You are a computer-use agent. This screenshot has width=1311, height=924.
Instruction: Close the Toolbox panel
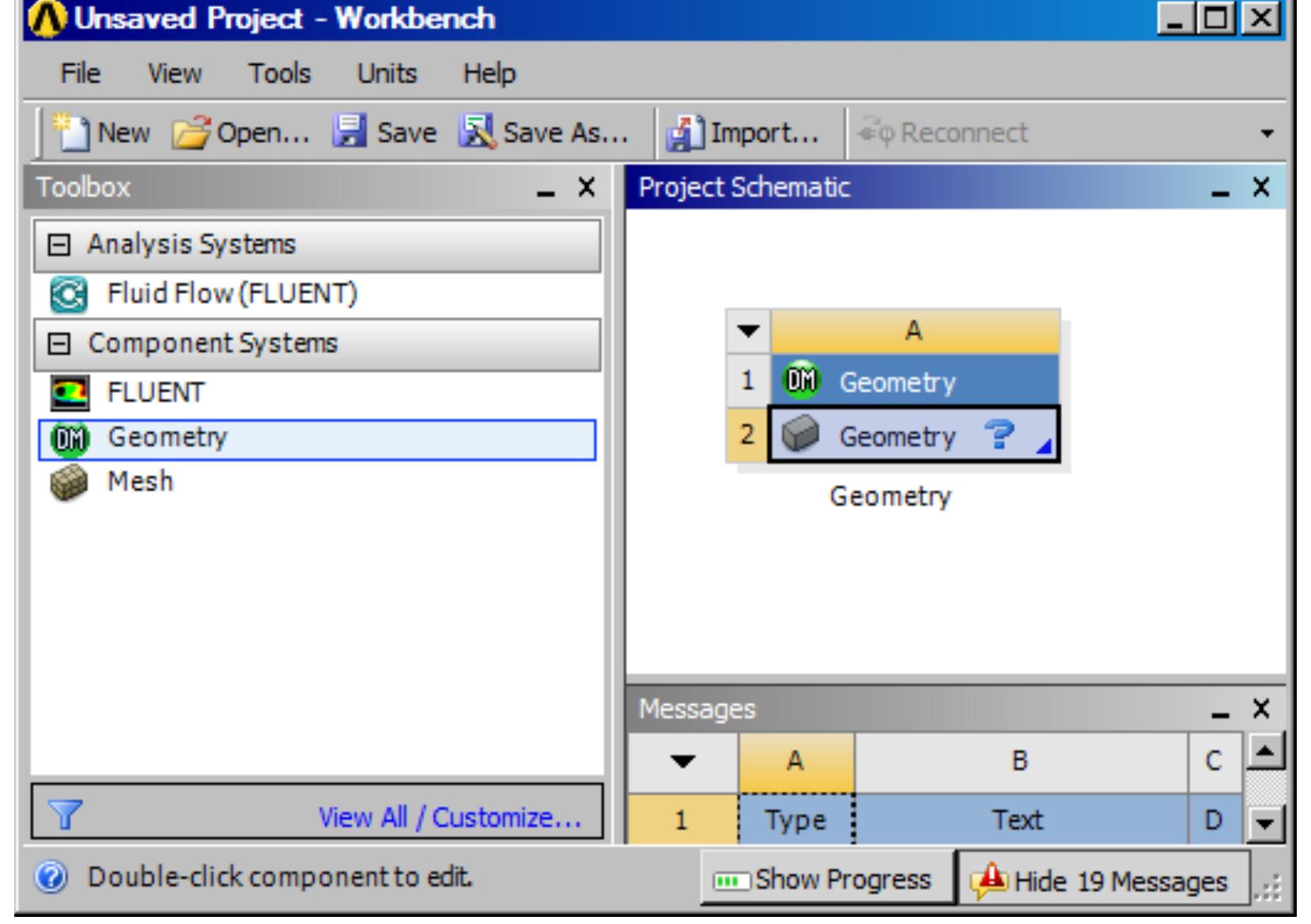point(586,188)
